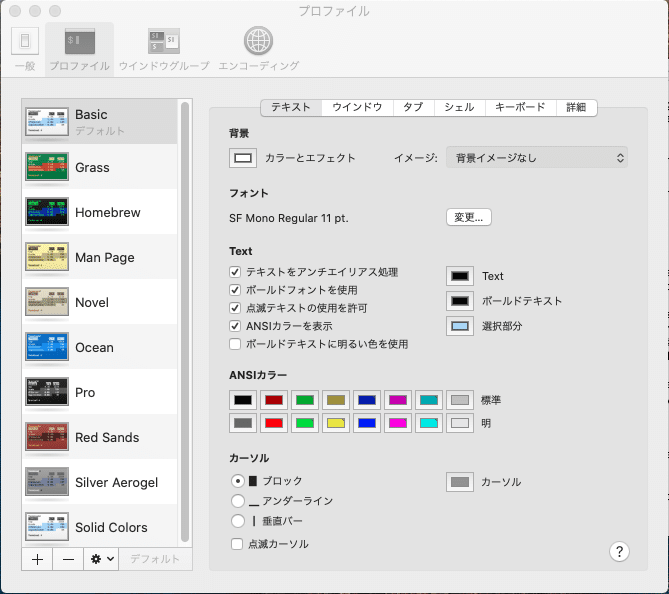Open bright dark gray ANSI color
669x594 pixels.
pyautogui.click(x=243, y=423)
